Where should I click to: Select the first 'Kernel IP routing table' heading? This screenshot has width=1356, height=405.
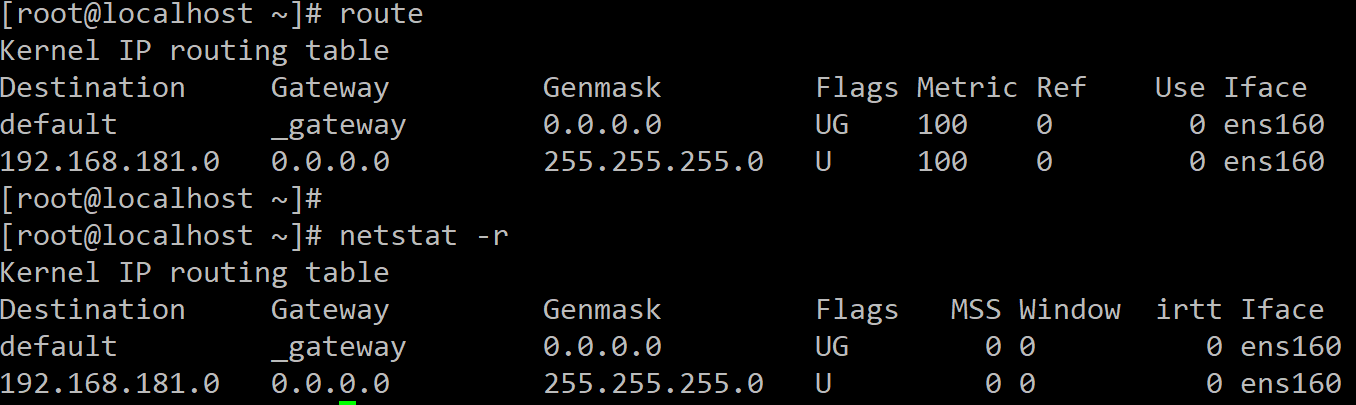pyautogui.click(x=195, y=51)
